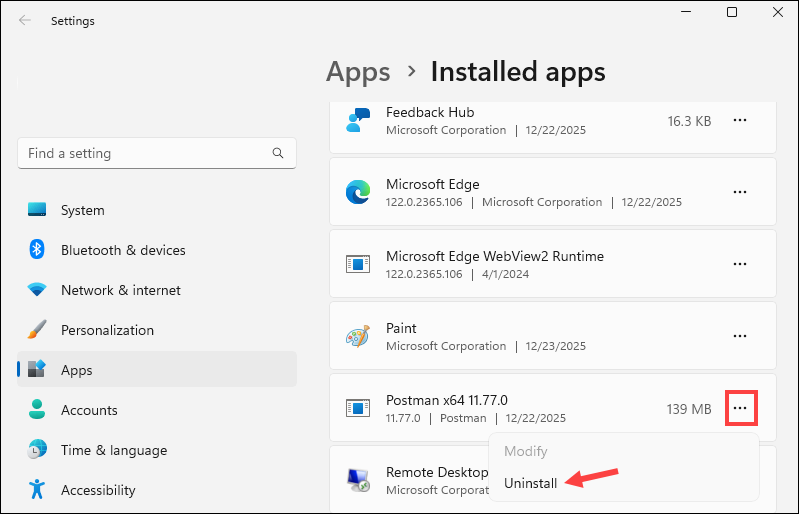Click the Edge WebView2 Runtime app icon

(x=358, y=264)
